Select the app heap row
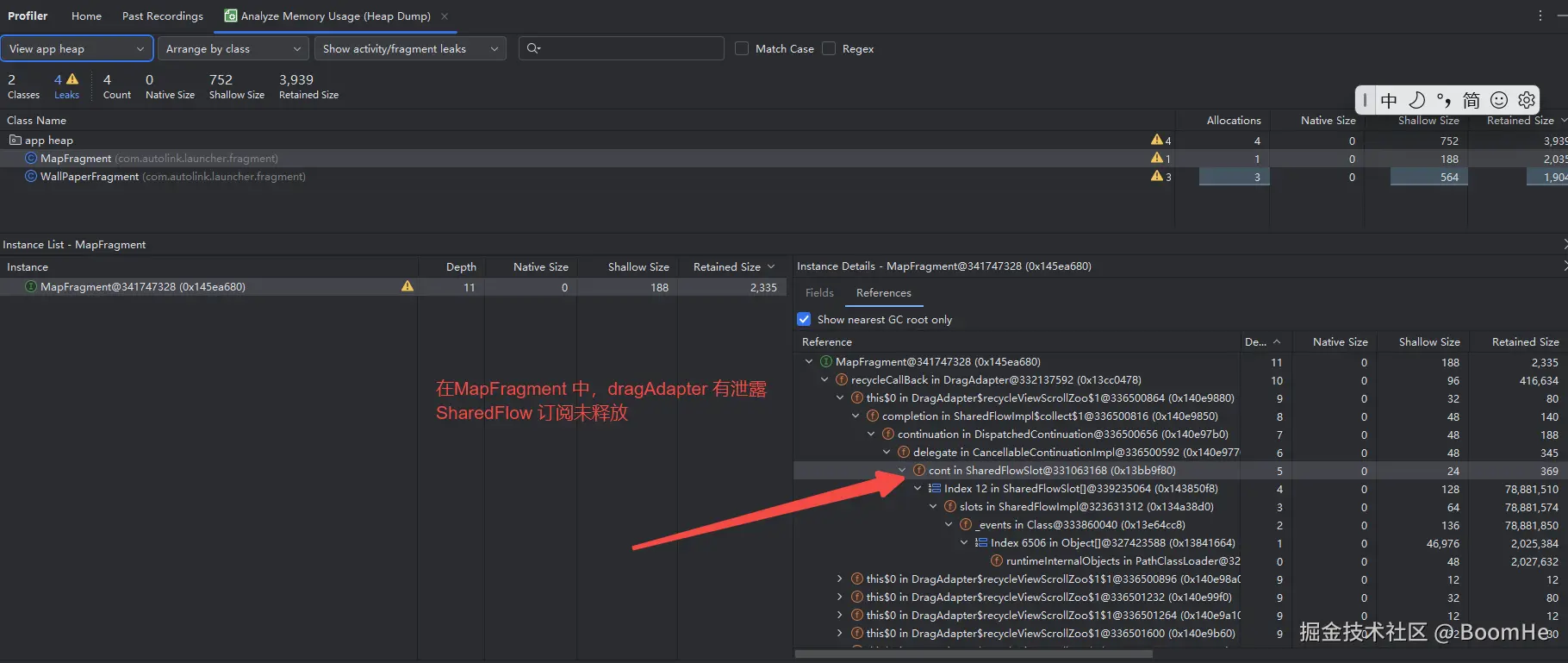Screen dimensions: 1568x663 click(784, 140)
